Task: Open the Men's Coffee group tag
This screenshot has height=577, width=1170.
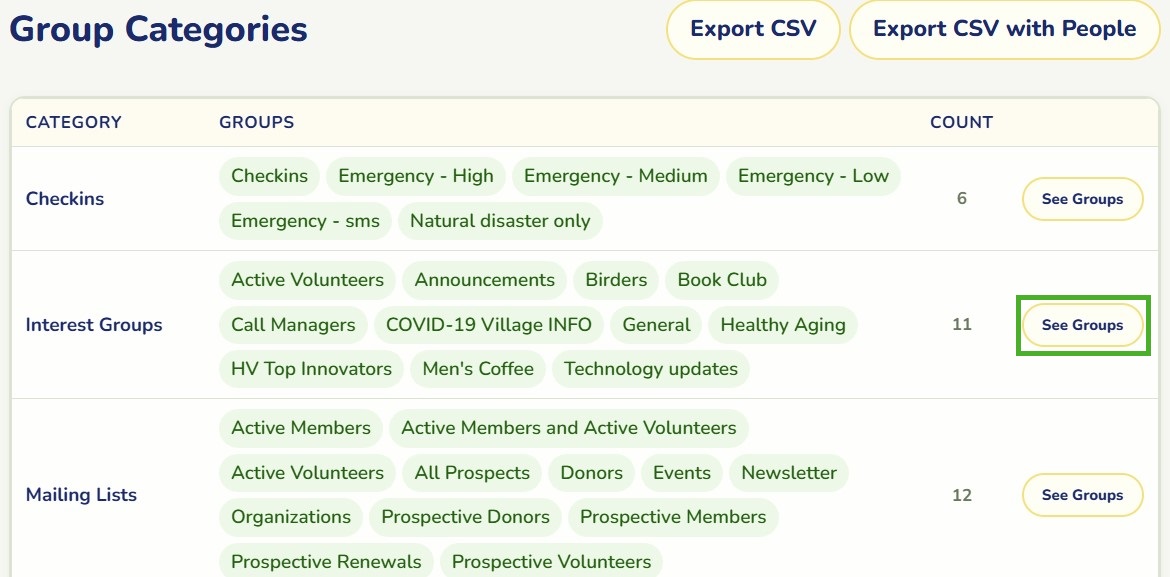Action: [x=478, y=369]
